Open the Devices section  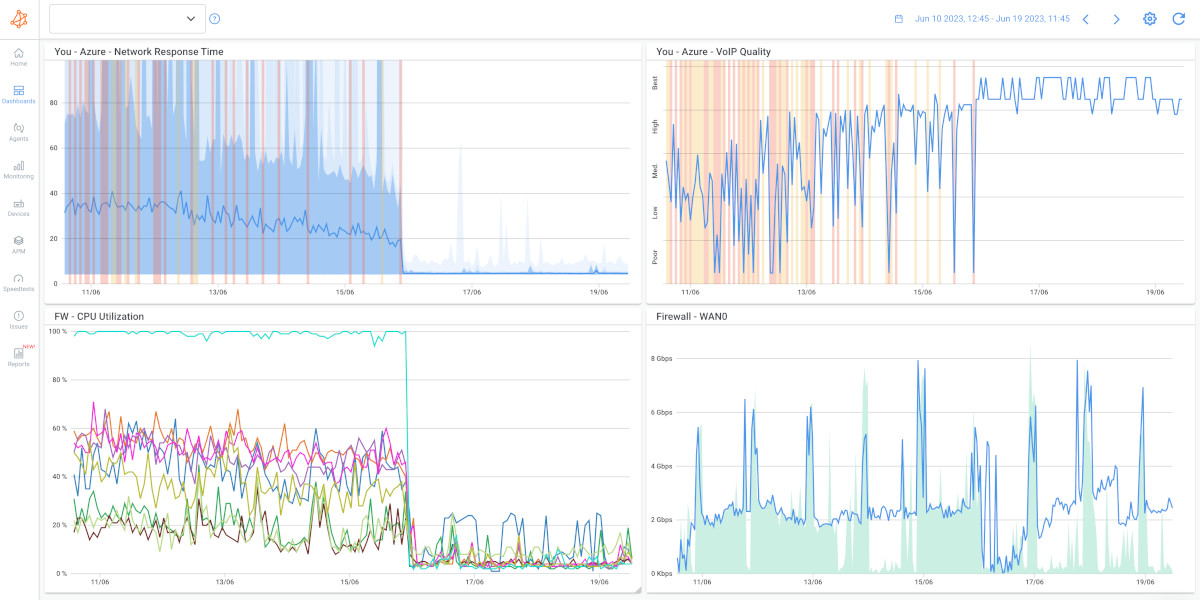[x=18, y=207]
